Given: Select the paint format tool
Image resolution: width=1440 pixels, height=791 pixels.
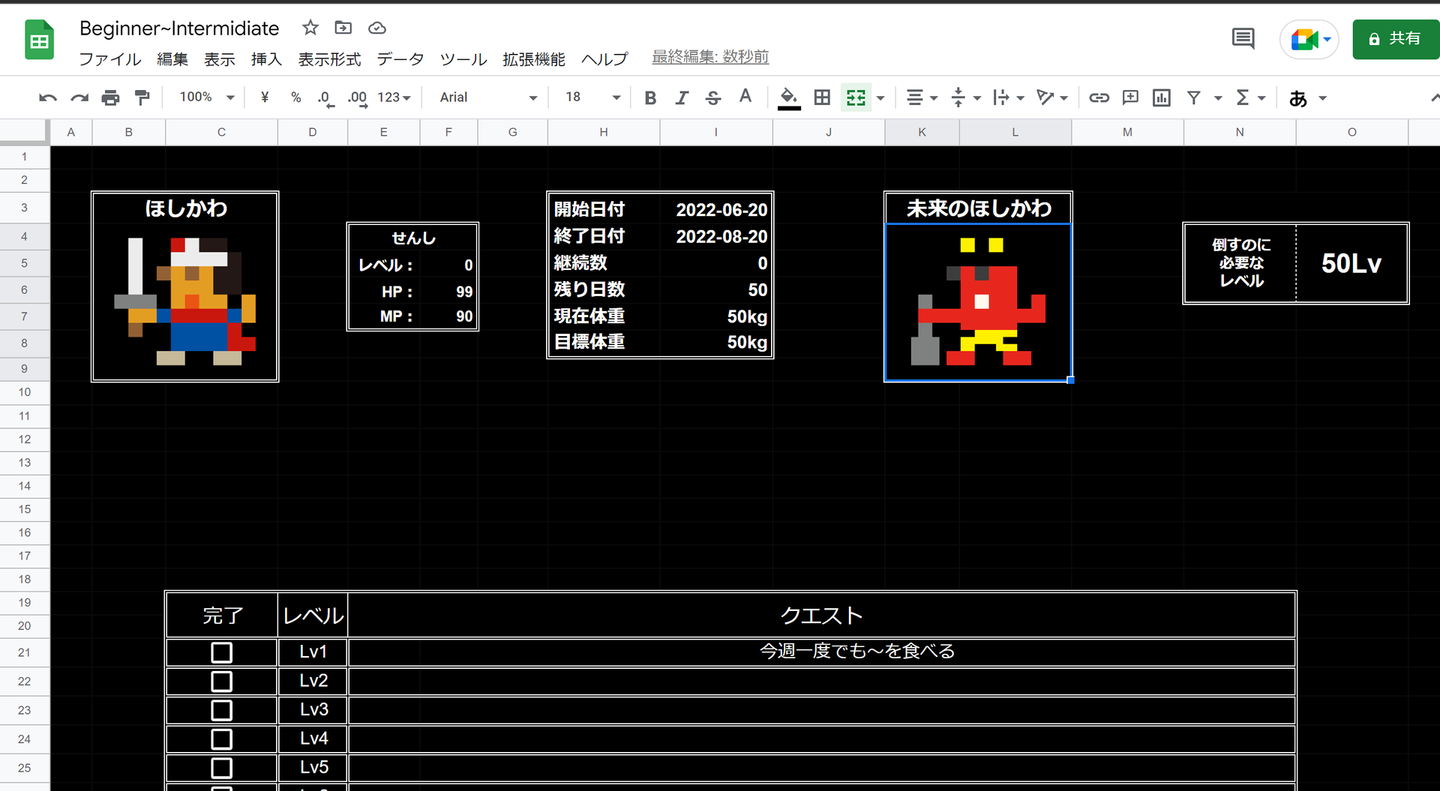Looking at the screenshot, I should click(142, 97).
